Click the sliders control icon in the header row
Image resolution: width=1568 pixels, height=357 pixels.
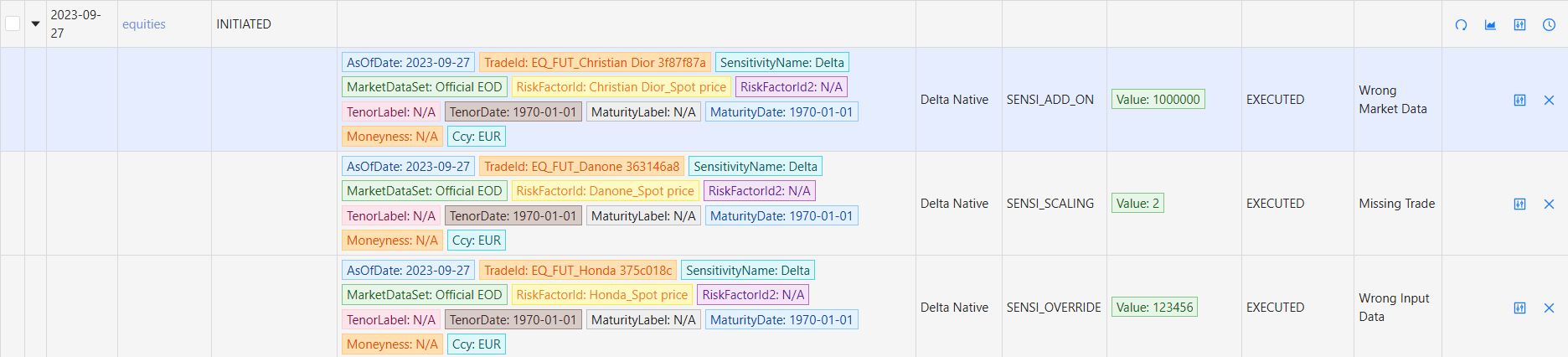click(1519, 24)
